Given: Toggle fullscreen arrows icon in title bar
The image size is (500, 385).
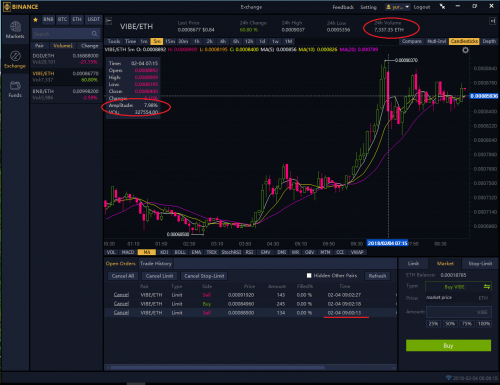Looking at the screenshot, I should coord(442,6).
